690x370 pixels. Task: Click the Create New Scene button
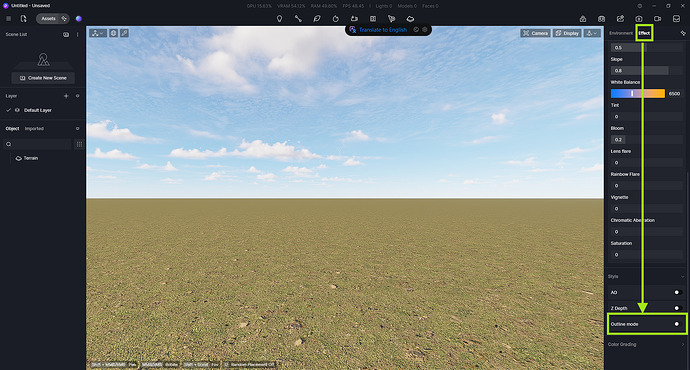tap(43, 78)
